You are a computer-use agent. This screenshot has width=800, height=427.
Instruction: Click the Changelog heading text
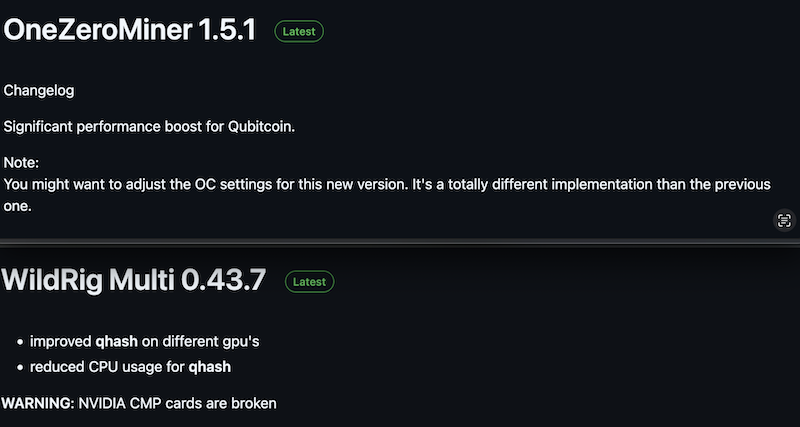point(39,91)
